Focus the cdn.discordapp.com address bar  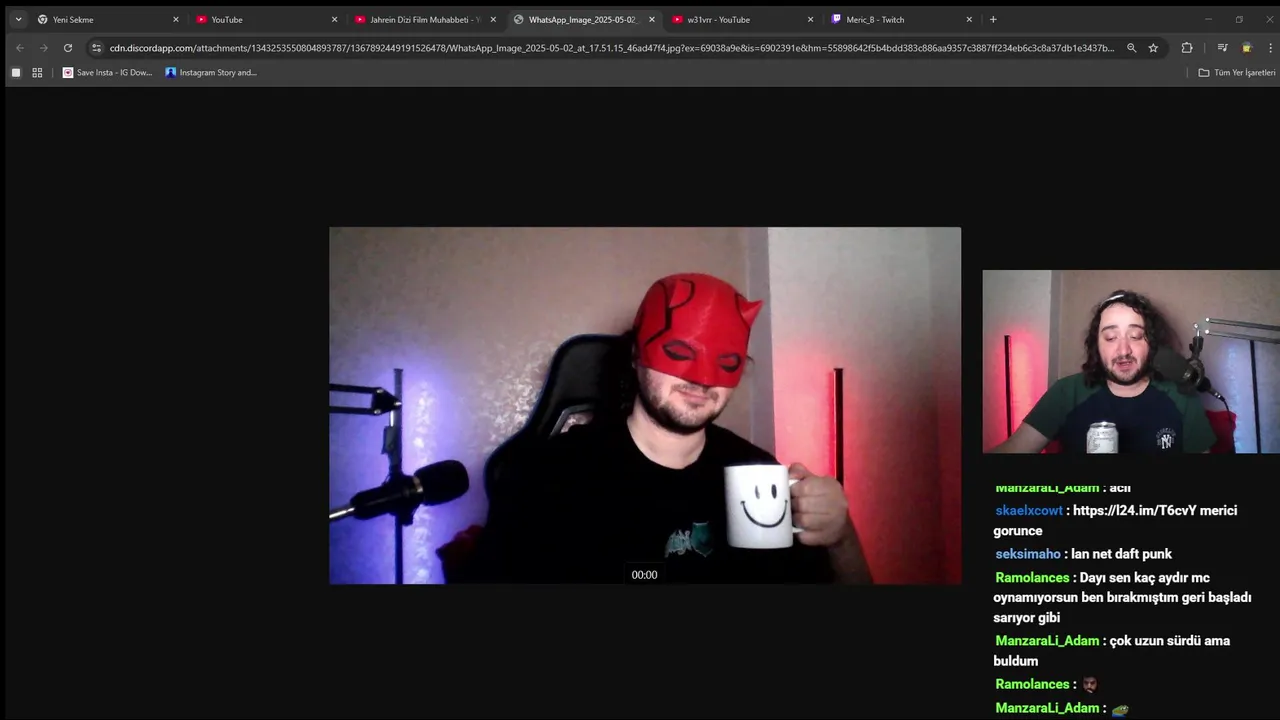(612, 48)
